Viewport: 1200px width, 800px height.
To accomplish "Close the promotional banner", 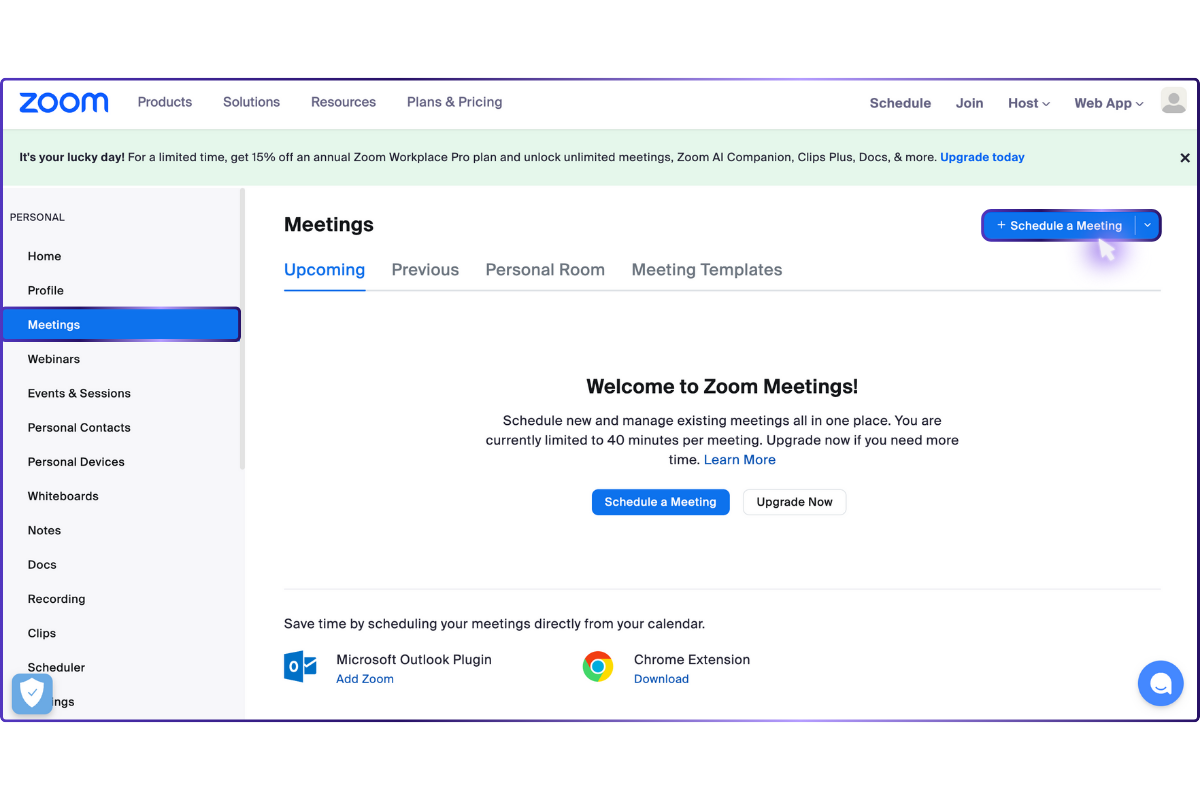I will click(x=1185, y=158).
